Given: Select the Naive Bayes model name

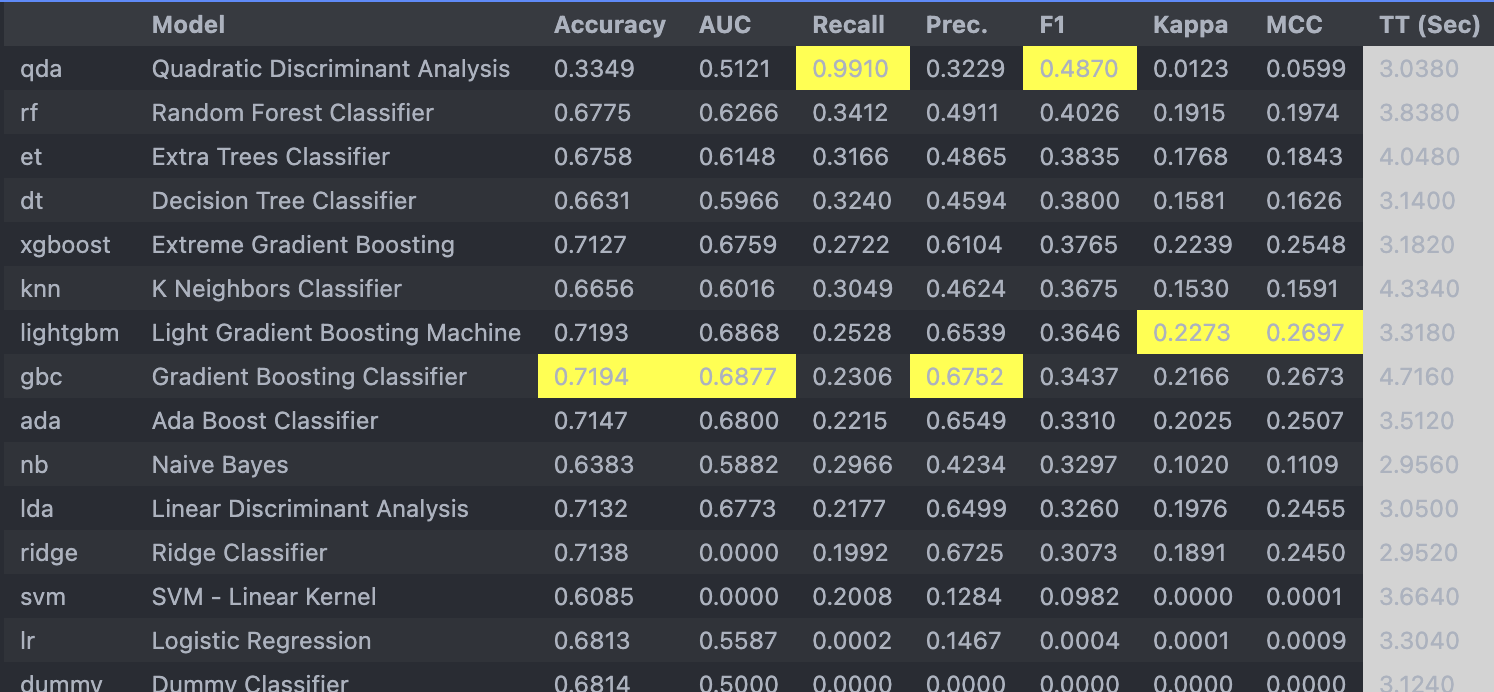Looking at the screenshot, I should tap(219, 465).
